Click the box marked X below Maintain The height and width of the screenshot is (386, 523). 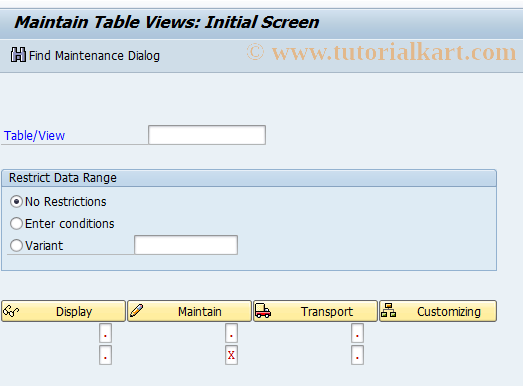(231, 355)
